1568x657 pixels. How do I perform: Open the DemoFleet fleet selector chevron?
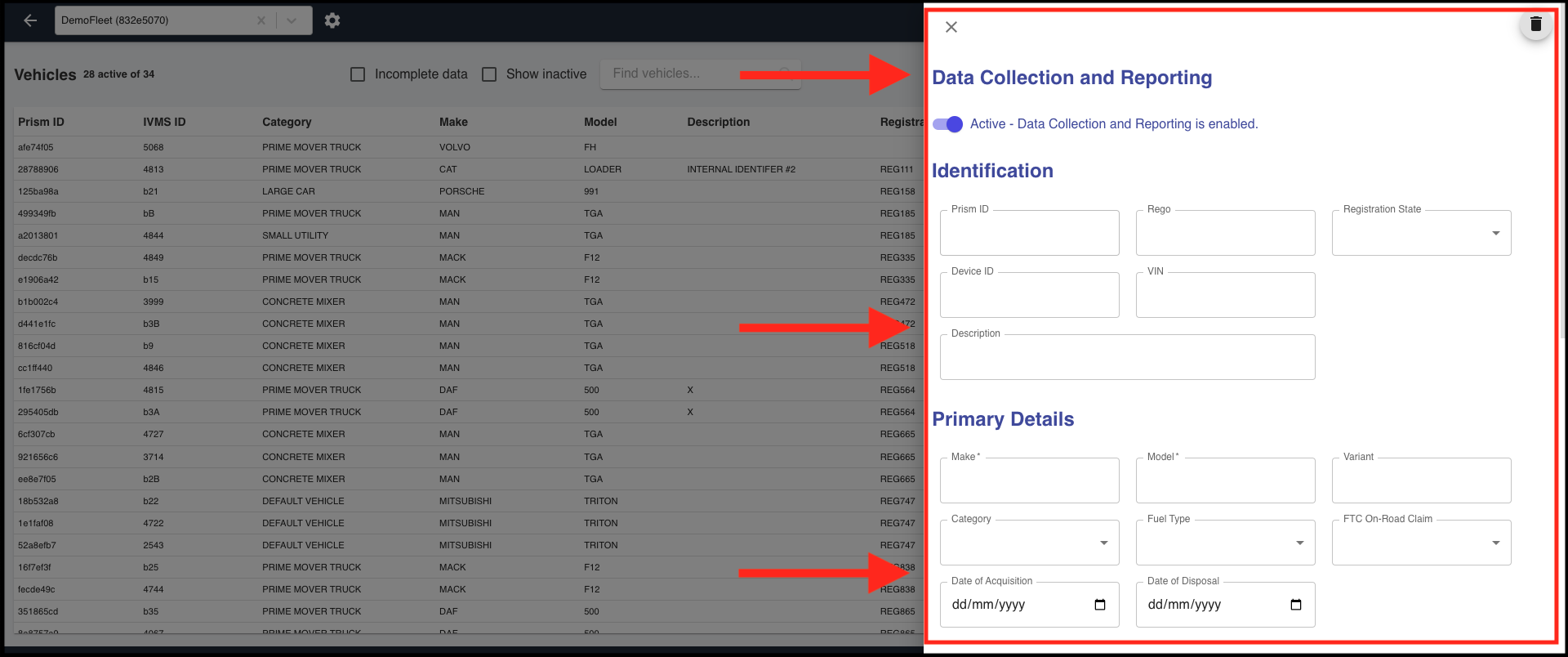coord(292,20)
